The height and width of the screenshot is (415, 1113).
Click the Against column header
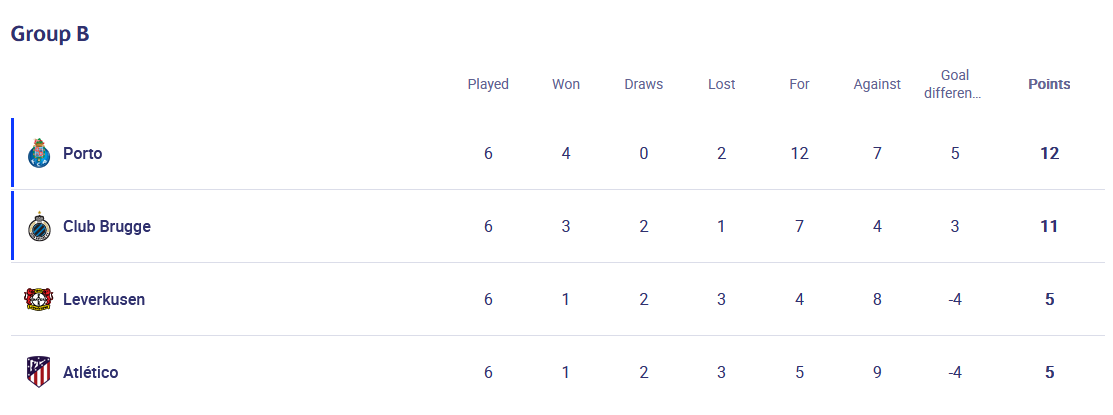click(x=877, y=84)
